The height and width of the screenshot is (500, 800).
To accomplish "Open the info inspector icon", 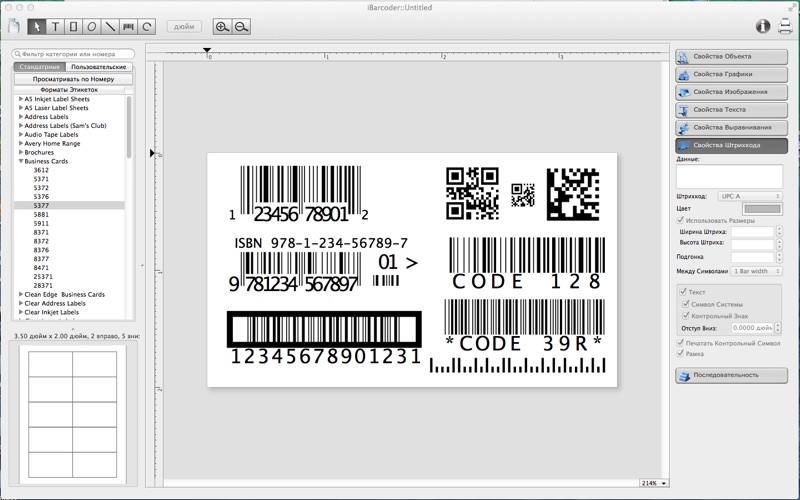I will coord(763,26).
